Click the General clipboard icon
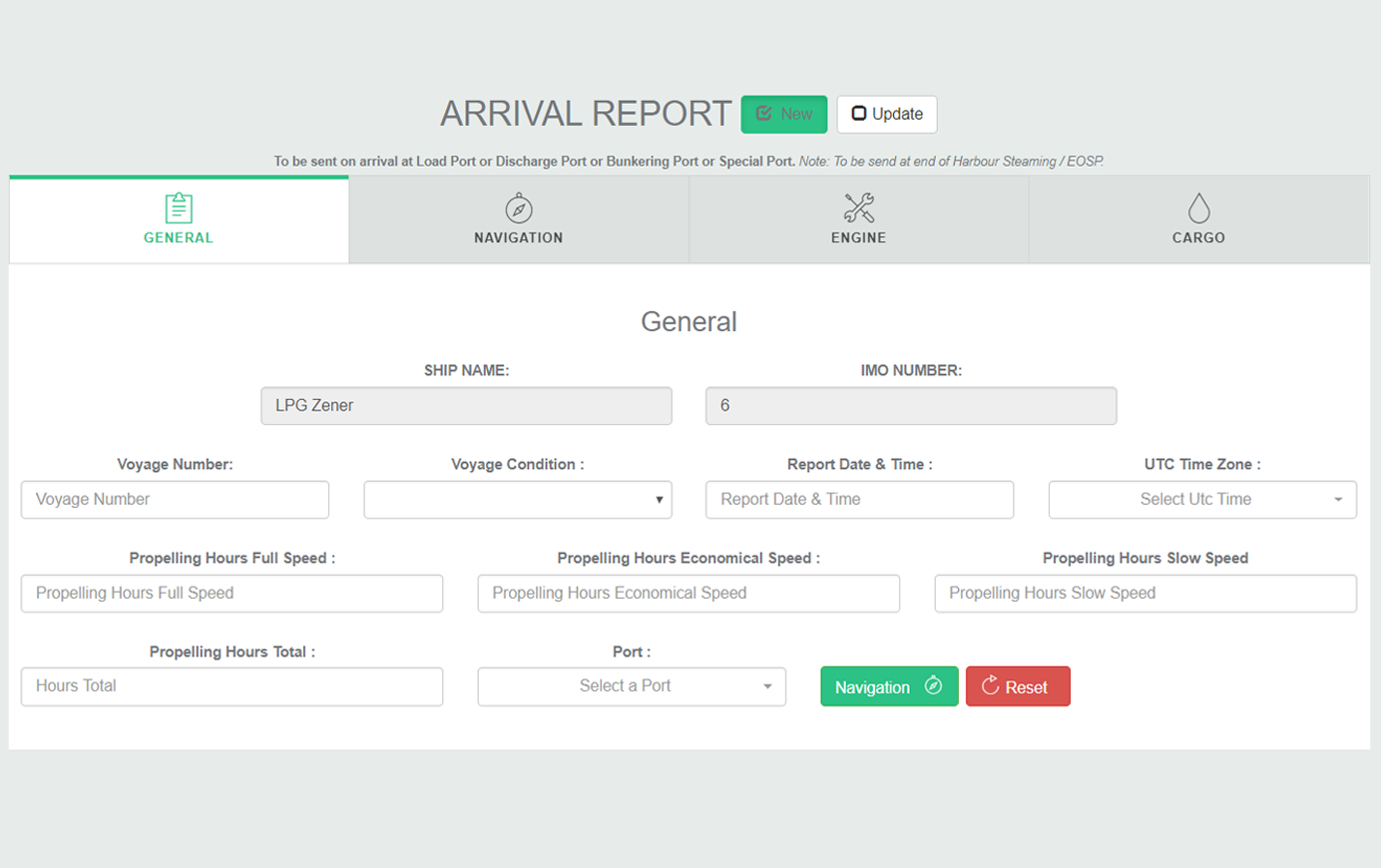Image resolution: width=1381 pixels, height=868 pixels. point(179,208)
